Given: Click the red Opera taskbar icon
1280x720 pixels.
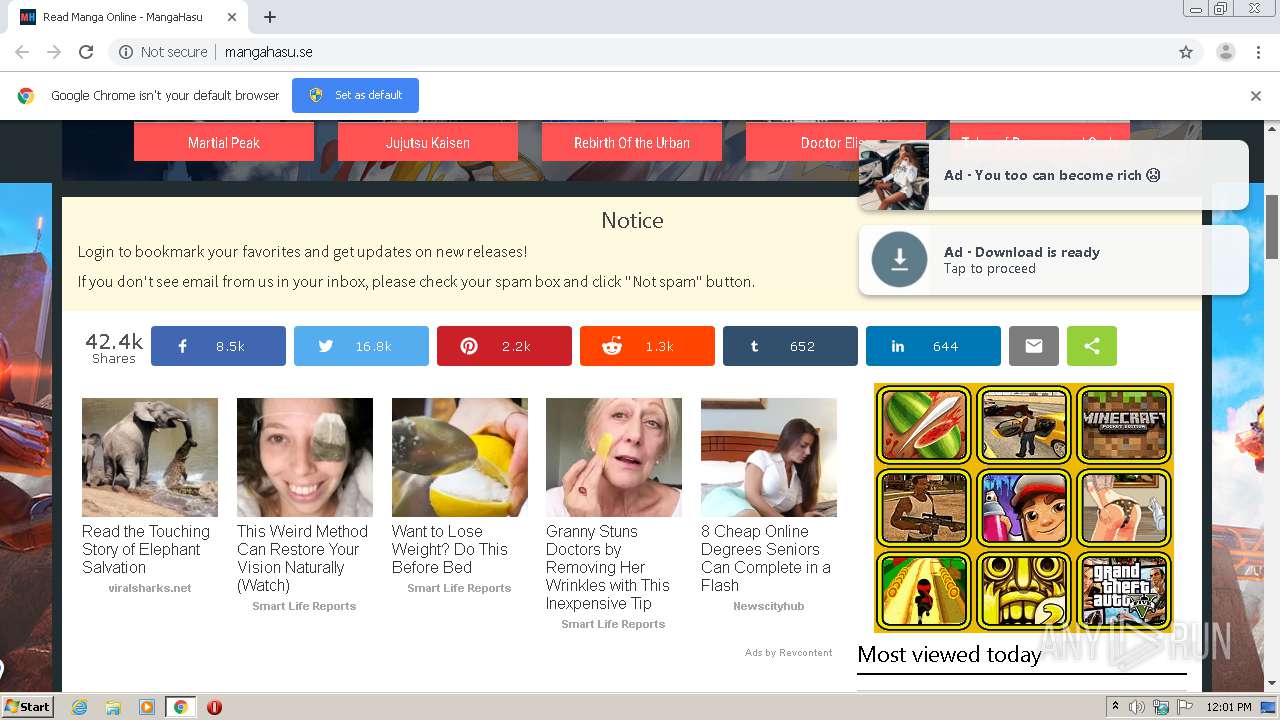Looking at the screenshot, I should (x=214, y=707).
